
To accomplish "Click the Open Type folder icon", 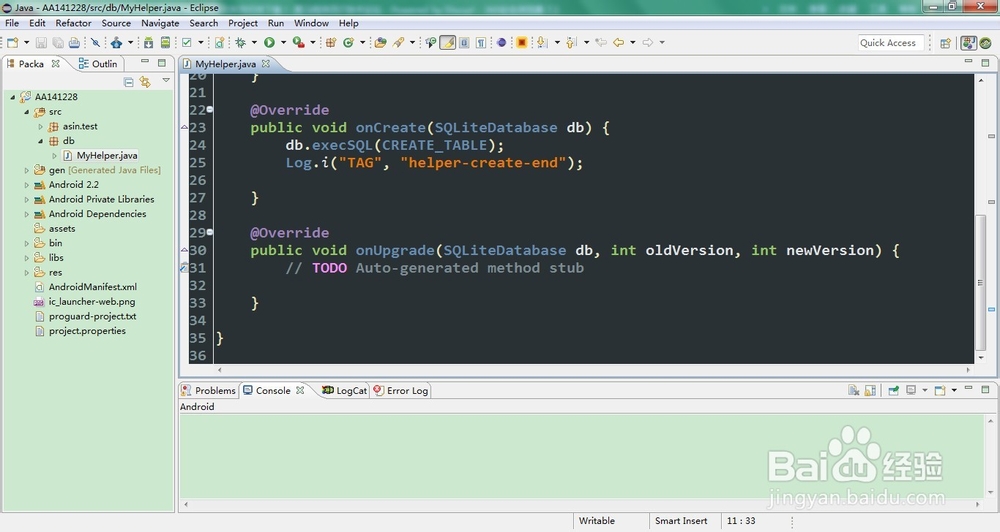I will (x=380, y=43).
